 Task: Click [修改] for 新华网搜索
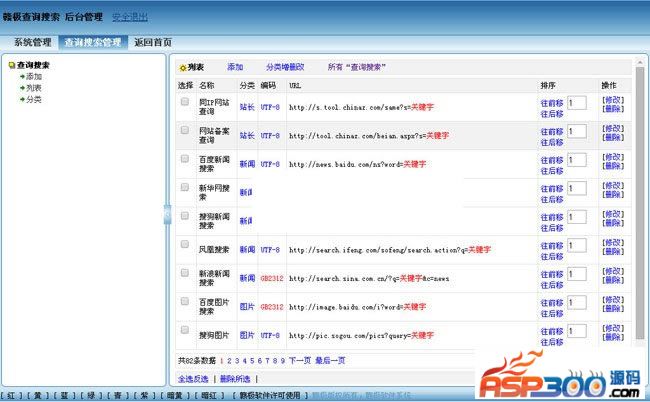[613, 186]
